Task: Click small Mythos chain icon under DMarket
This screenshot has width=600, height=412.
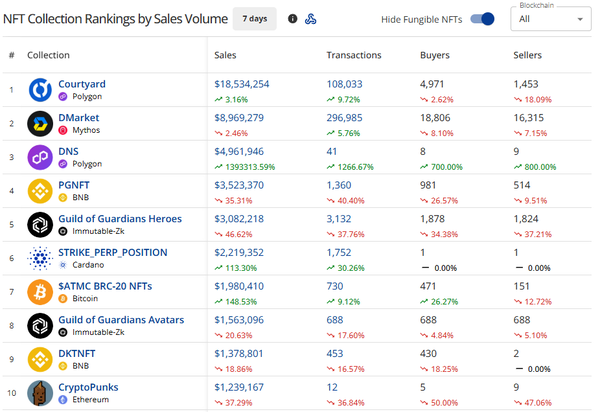Action: 63,130
